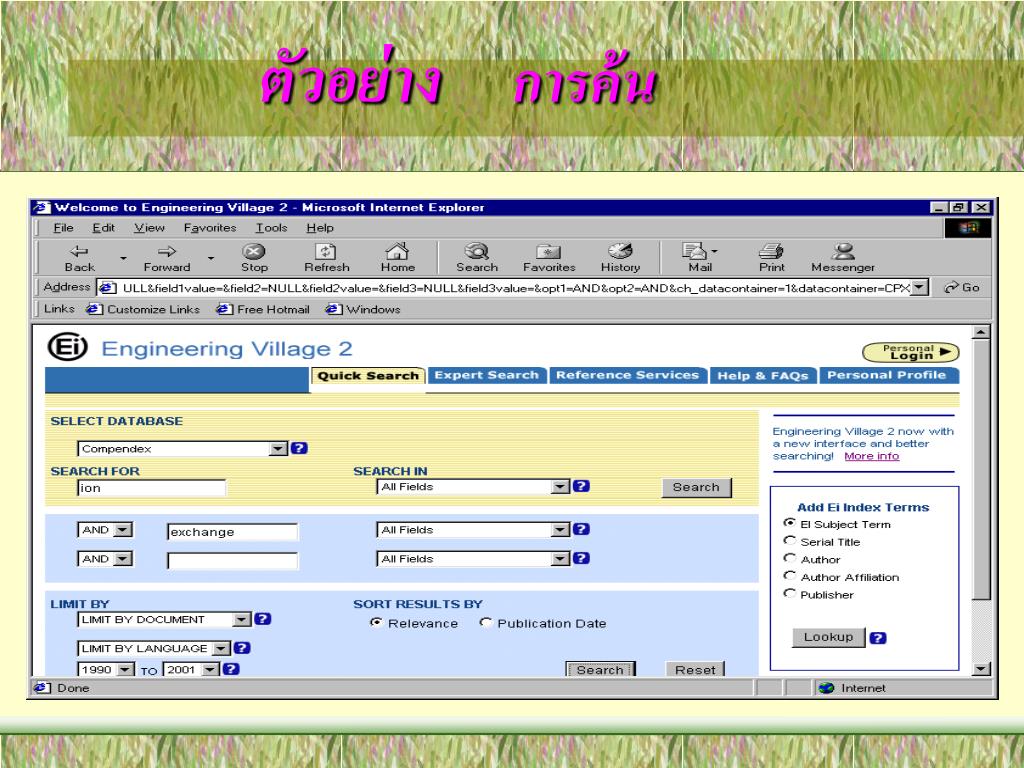Viewport: 1024px width, 768px height.
Task: Open the 1990 start year dropdown
Action: pos(125,669)
